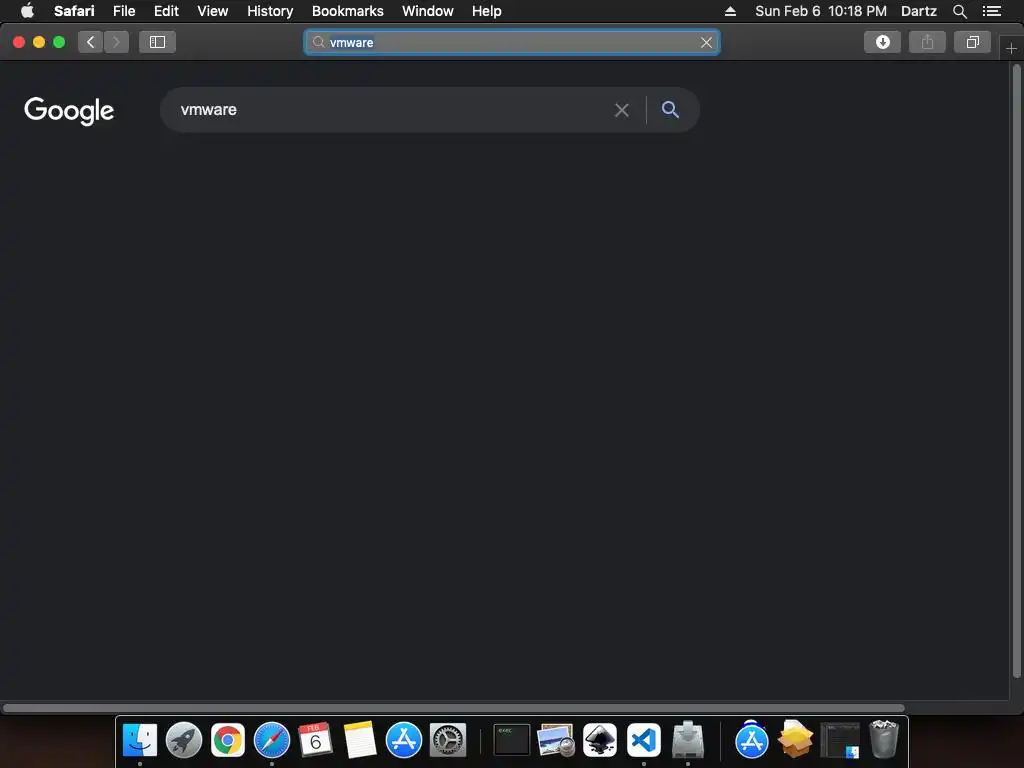Viewport: 1024px width, 768px height.
Task: Launch Visual Studio Code from the Dock
Action: pyautogui.click(x=644, y=740)
